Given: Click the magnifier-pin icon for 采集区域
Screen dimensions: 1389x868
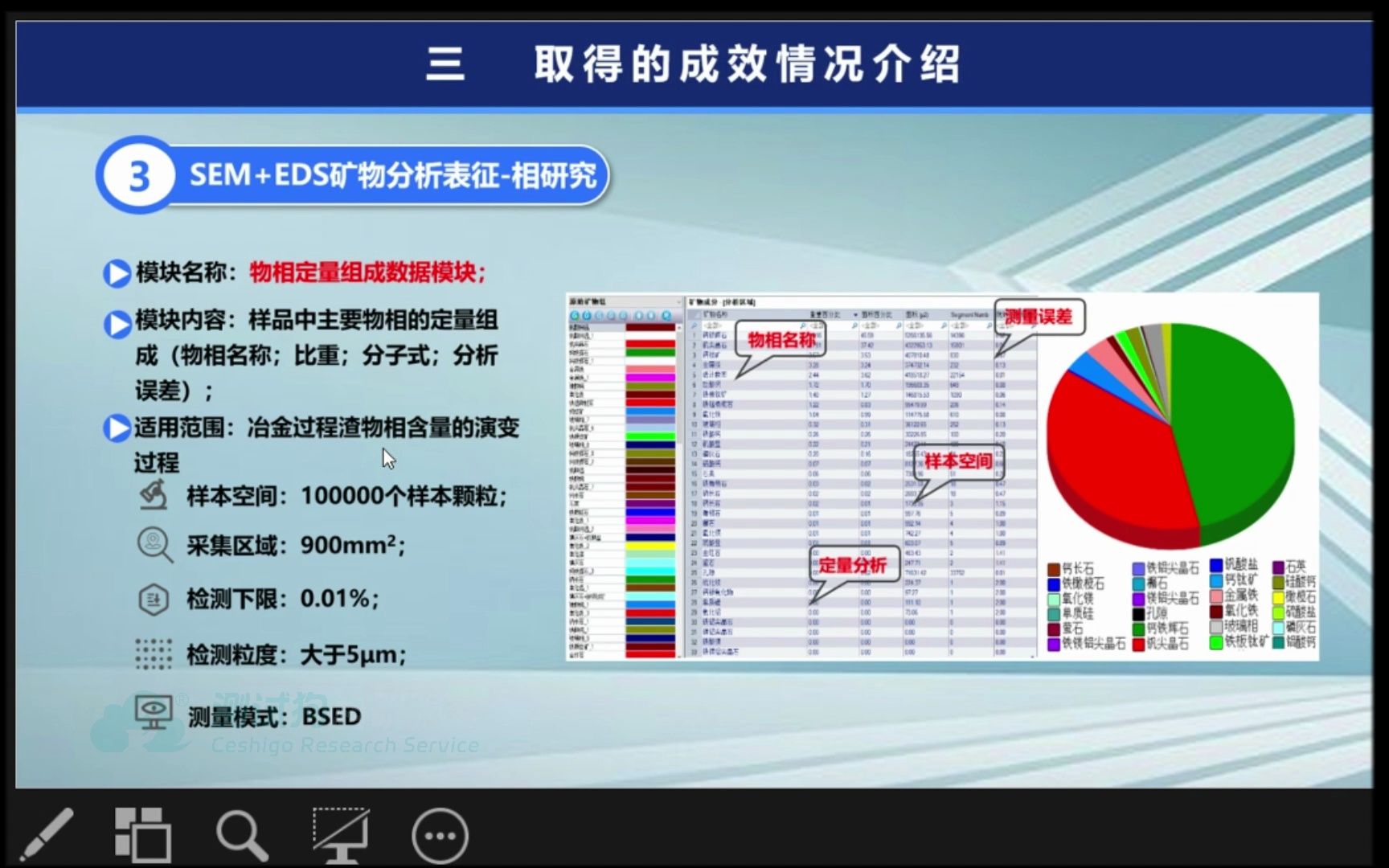Looking at the screenshot, I should click(x=154, y=545).
